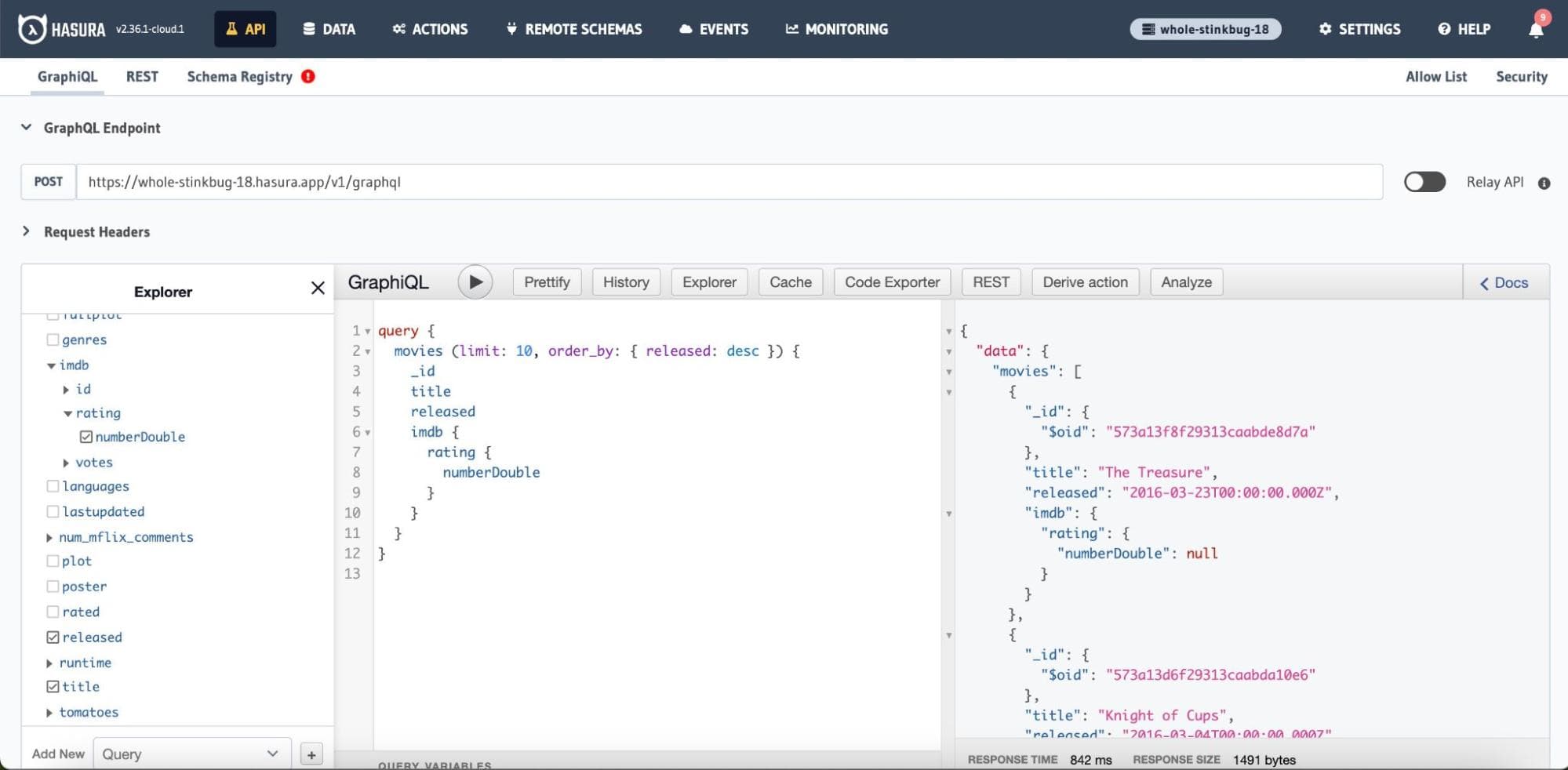This screenshot has width=1568, height=770.
Task: Open the DATA menu in navbar
Action: coord(329,29)
